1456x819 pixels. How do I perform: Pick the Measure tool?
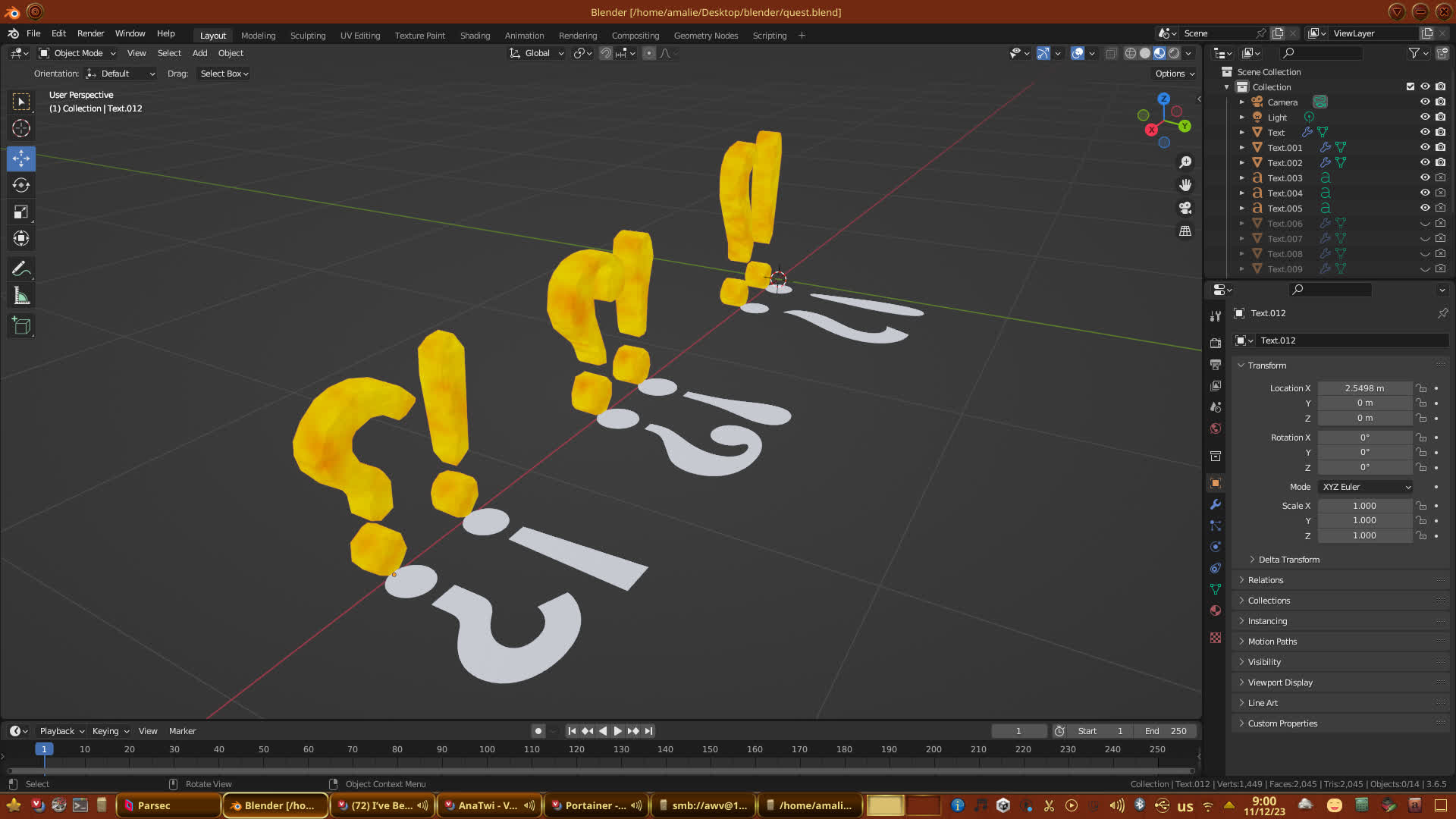(21, 296)
